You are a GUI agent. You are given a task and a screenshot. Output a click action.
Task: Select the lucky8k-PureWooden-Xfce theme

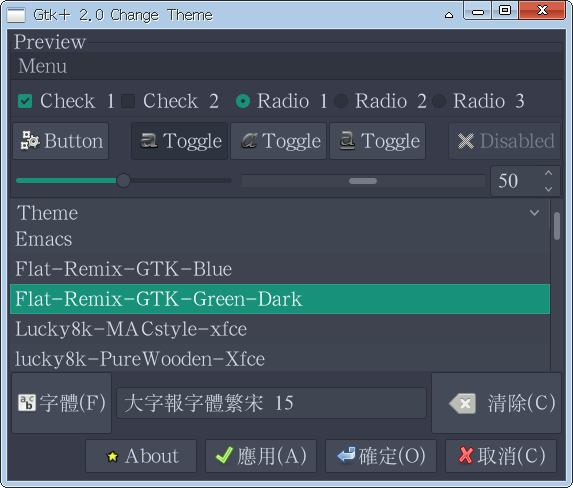click(280, 358)
